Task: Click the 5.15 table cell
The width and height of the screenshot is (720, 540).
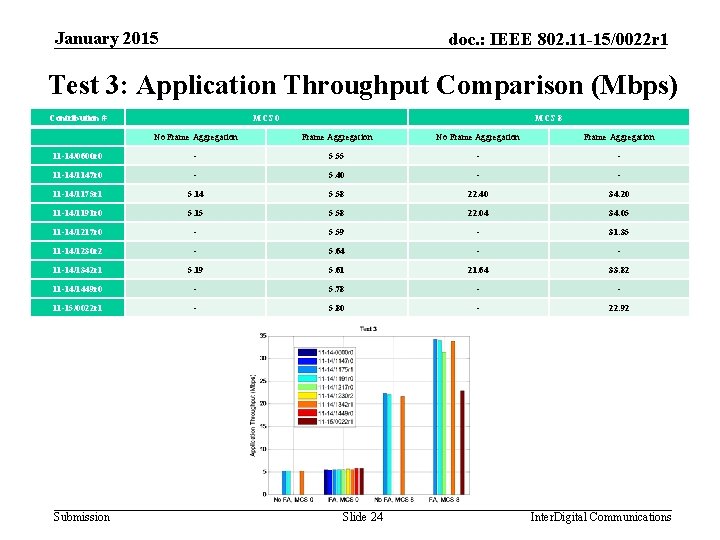Action: 196,213
